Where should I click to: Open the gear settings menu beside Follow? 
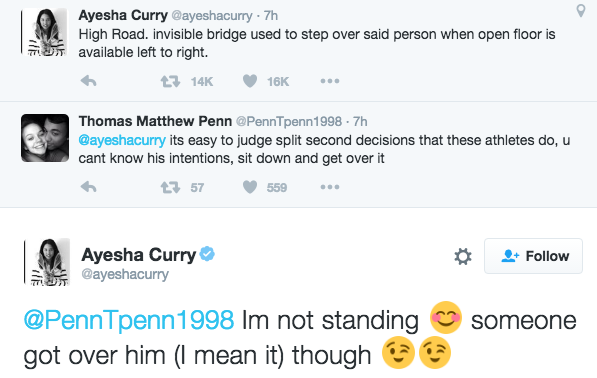tap(463, 256)
